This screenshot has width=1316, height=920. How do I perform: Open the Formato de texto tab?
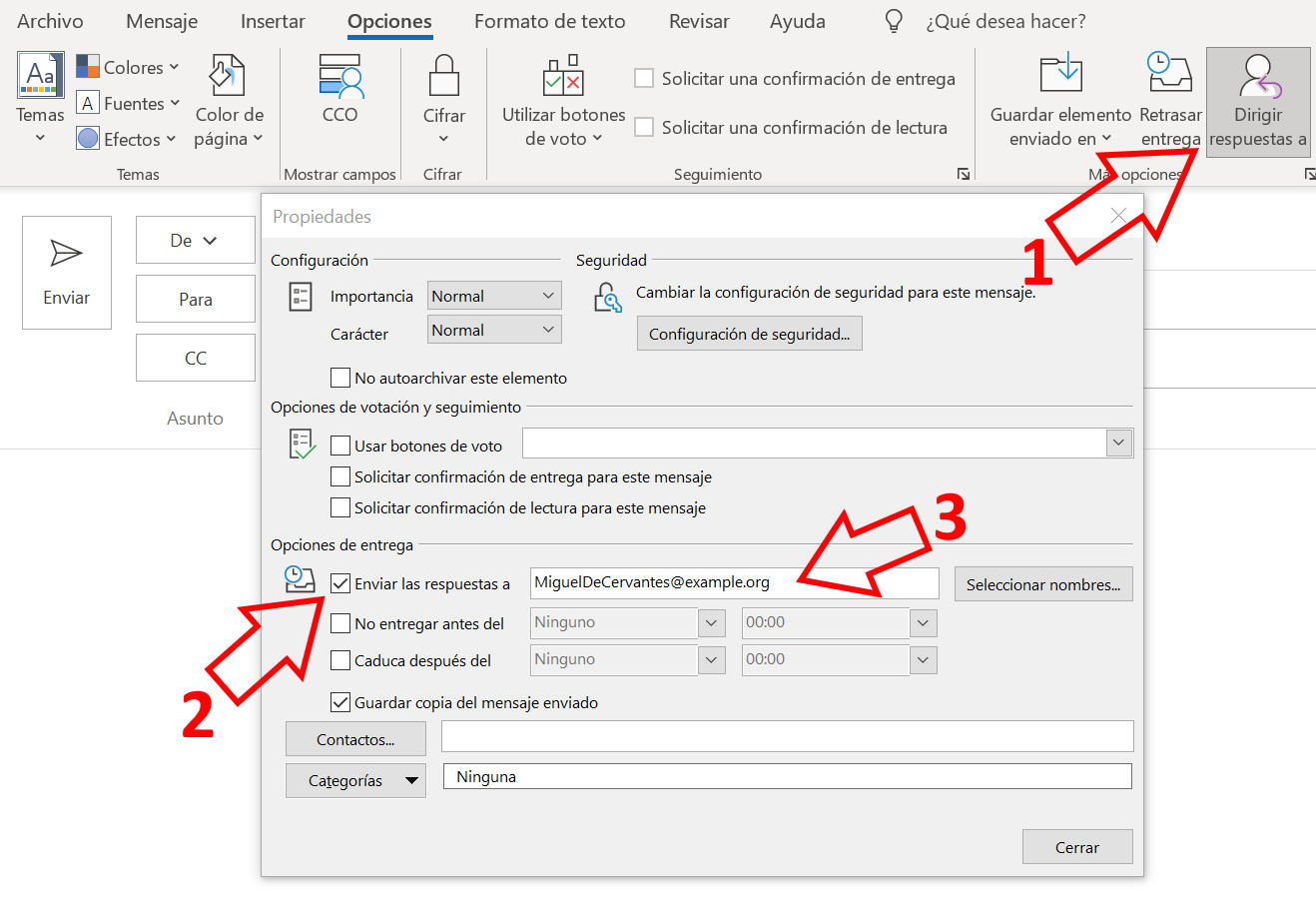tap(549, 21)
